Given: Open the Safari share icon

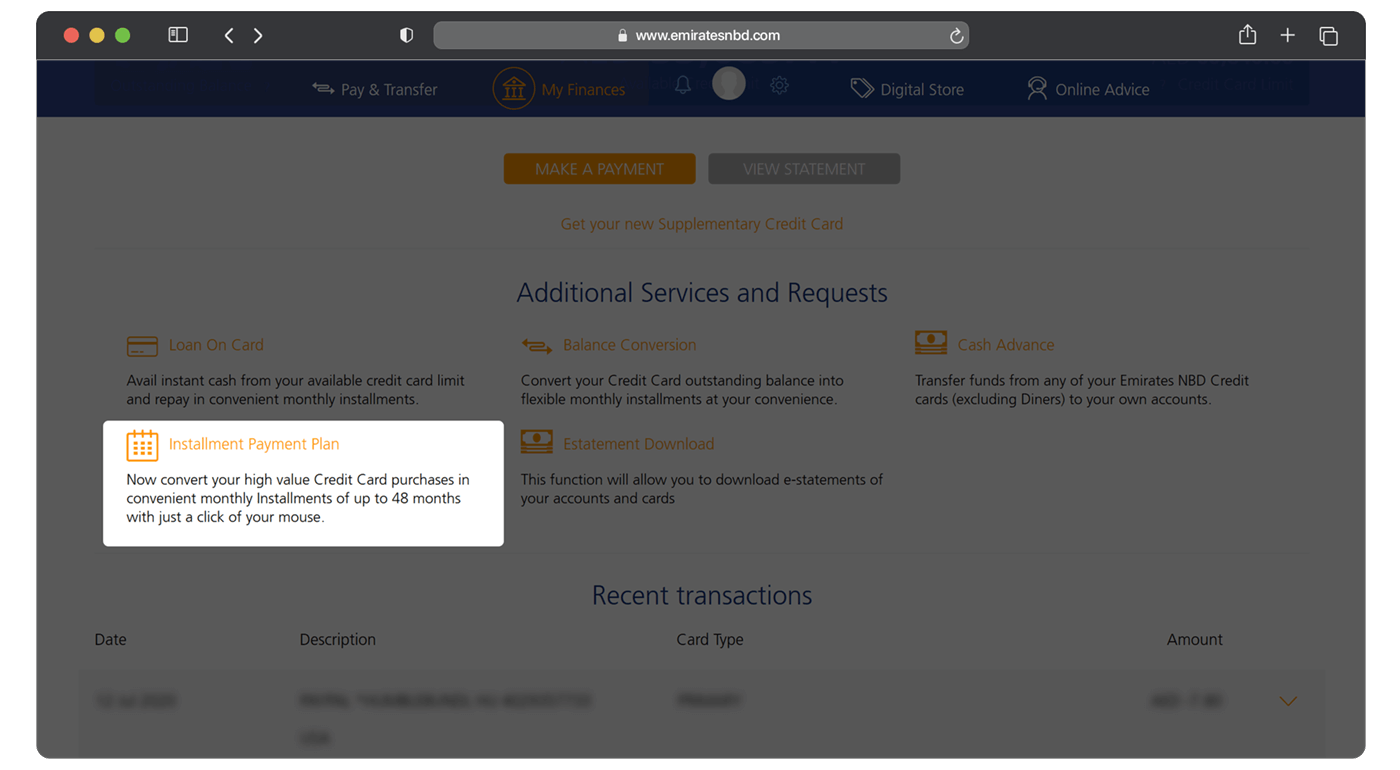Looking at the screenshot, I should 1247,35.
